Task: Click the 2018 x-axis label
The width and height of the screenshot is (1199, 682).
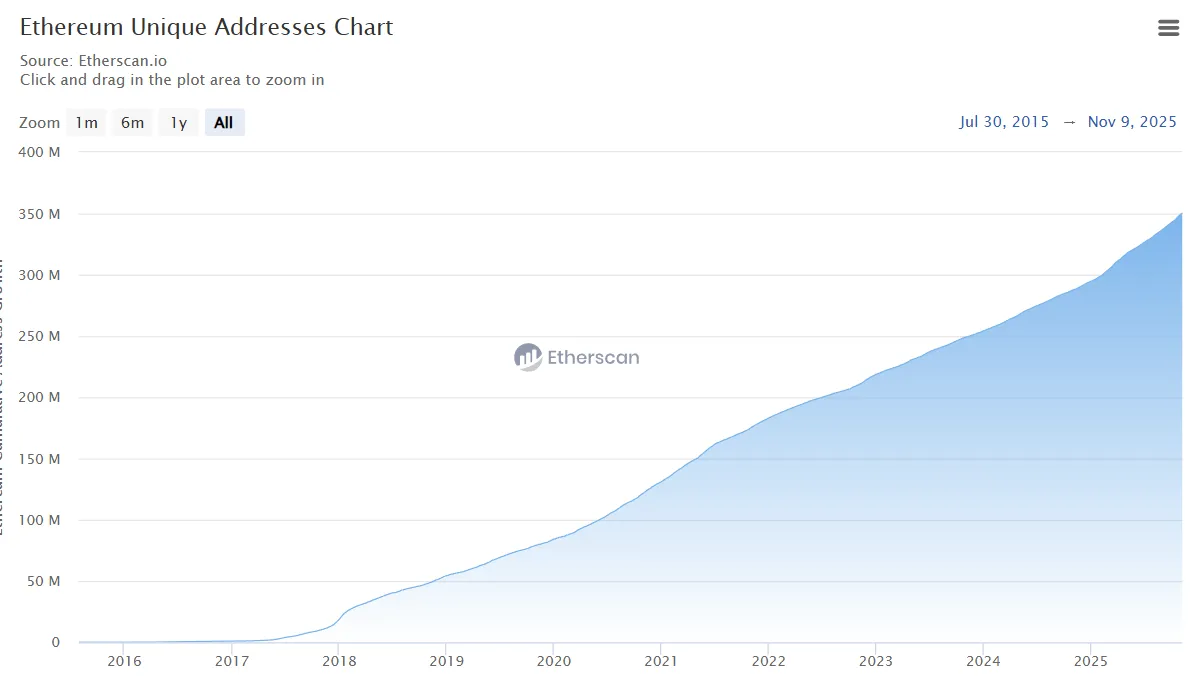Action: 339,661
